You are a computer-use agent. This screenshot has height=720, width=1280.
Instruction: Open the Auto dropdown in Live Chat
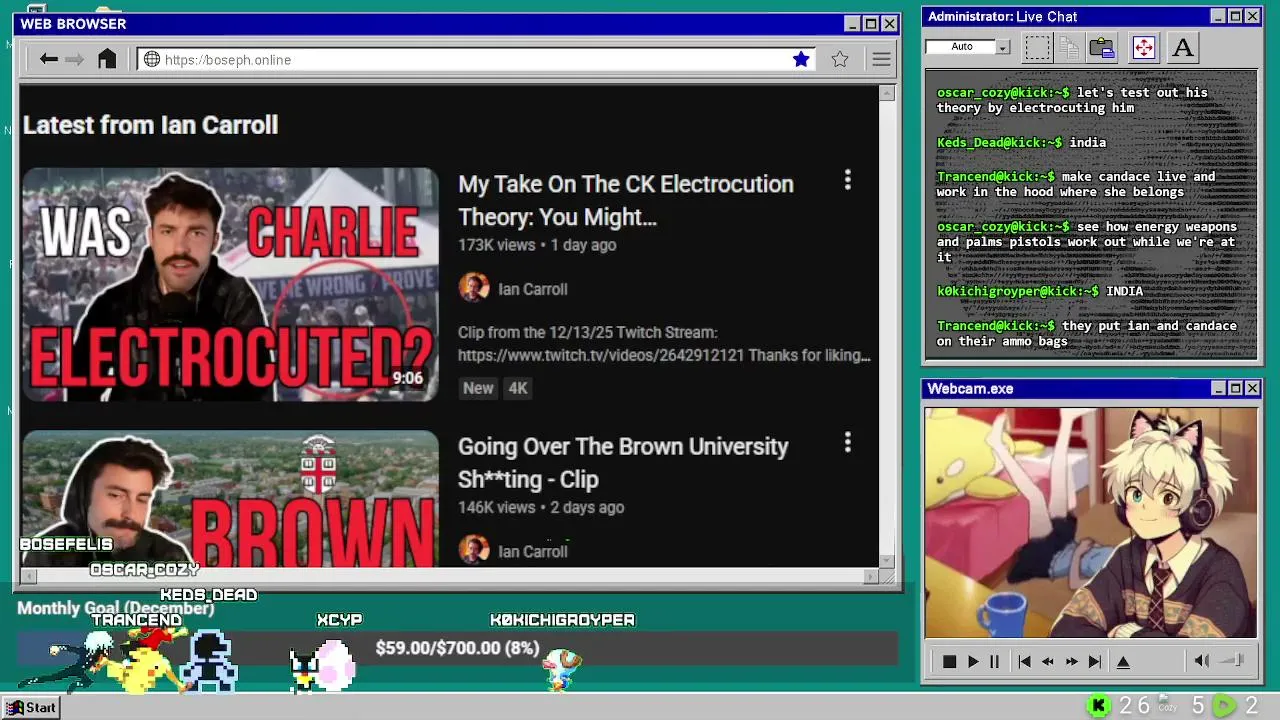tap(1003, 47)
